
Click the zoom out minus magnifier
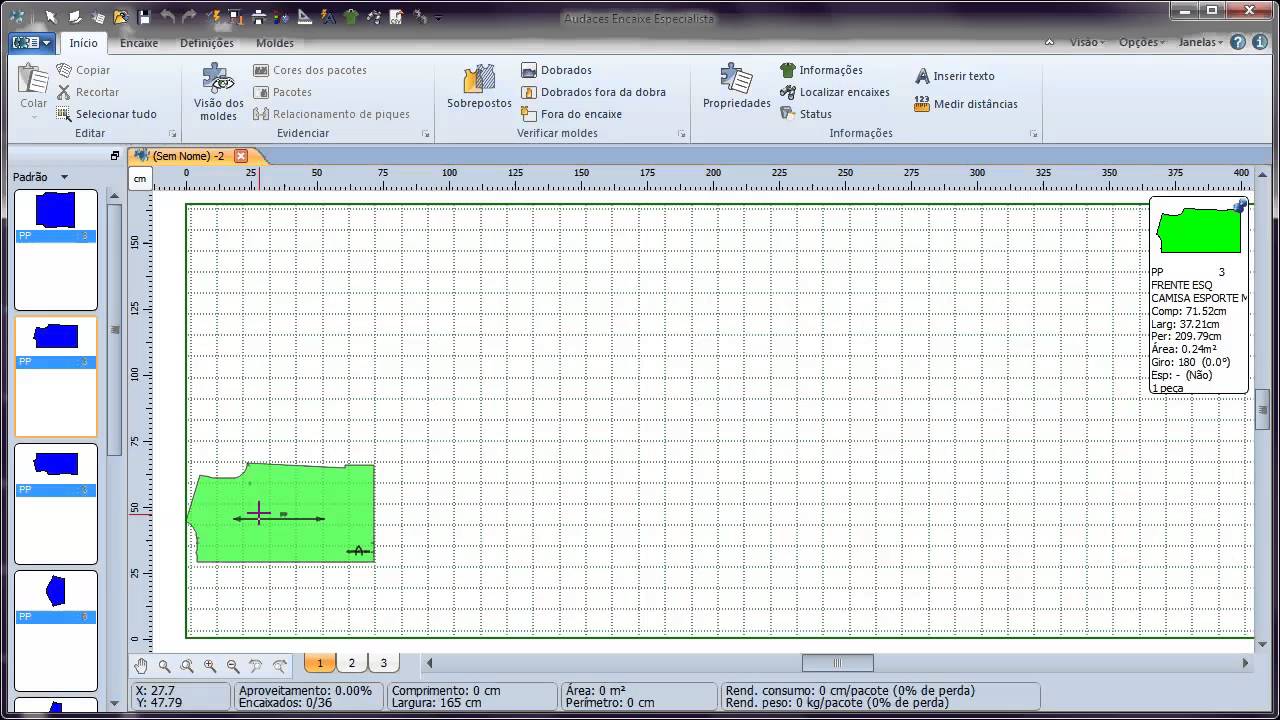233,665
